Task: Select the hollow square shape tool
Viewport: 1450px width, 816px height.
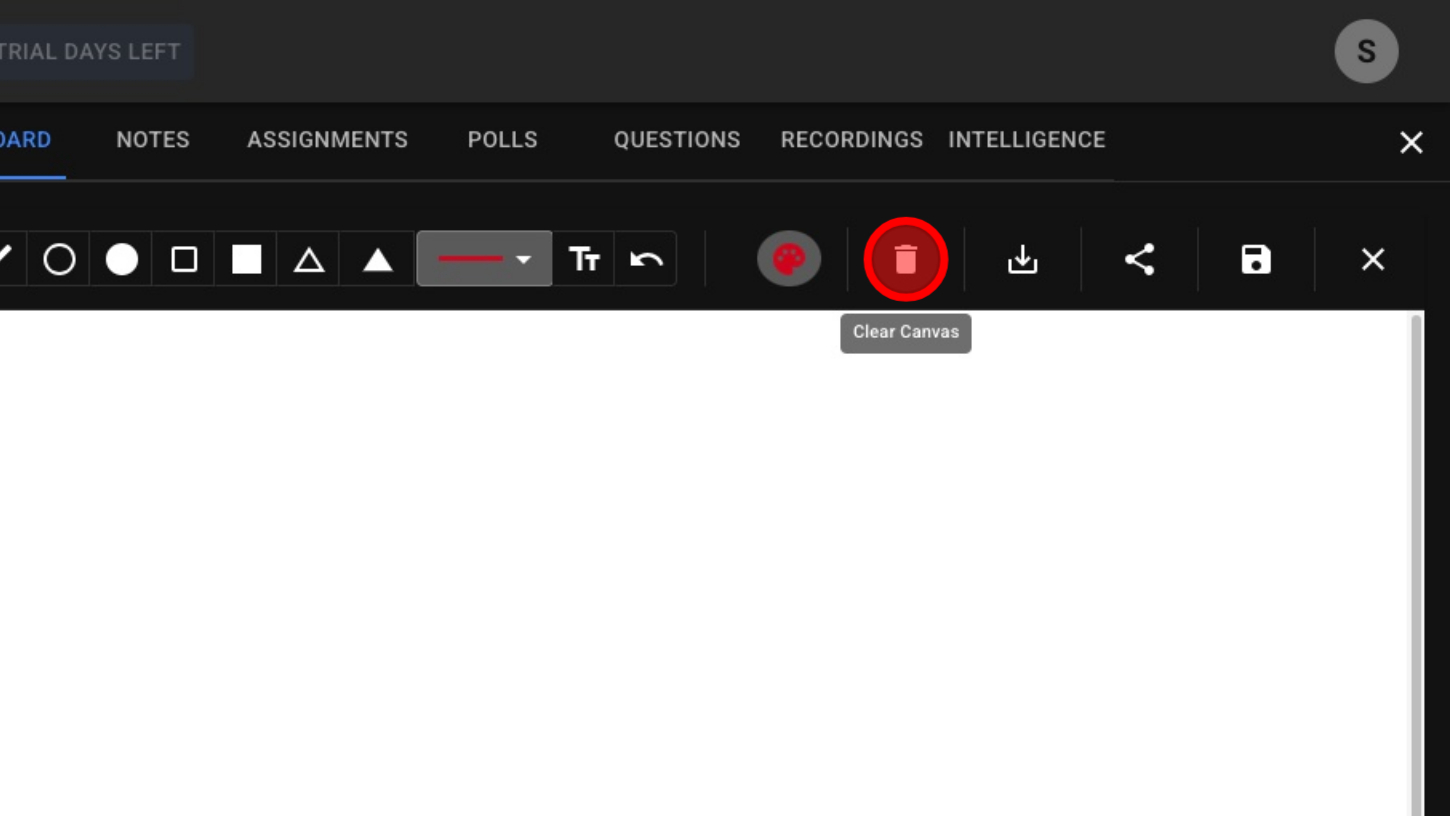Action: 184,260
